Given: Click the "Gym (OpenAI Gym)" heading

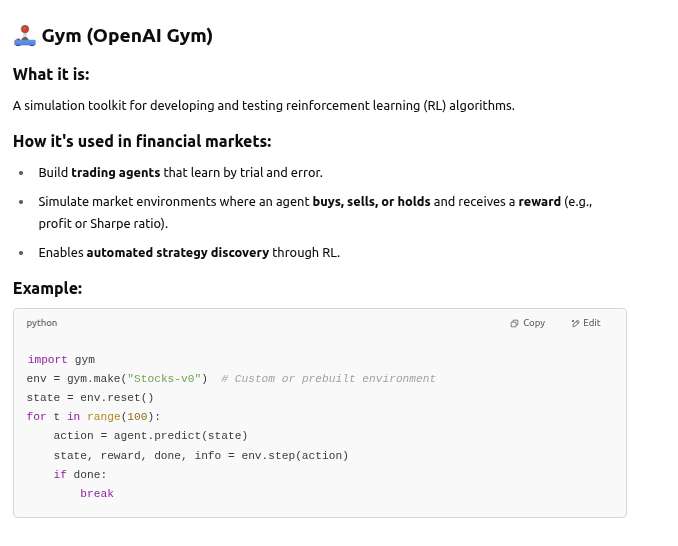Looking at the screenshot, I should click(127, 36).
